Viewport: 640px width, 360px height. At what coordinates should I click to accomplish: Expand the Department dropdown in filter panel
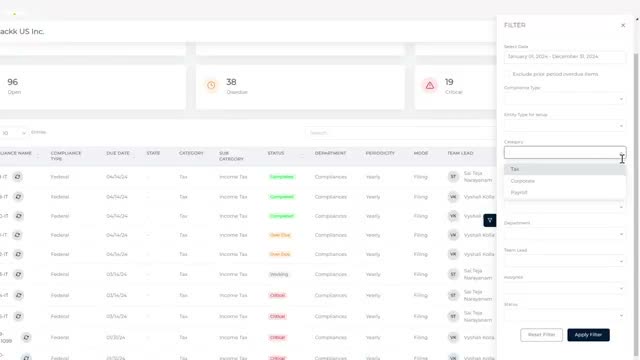click(565, 234)
